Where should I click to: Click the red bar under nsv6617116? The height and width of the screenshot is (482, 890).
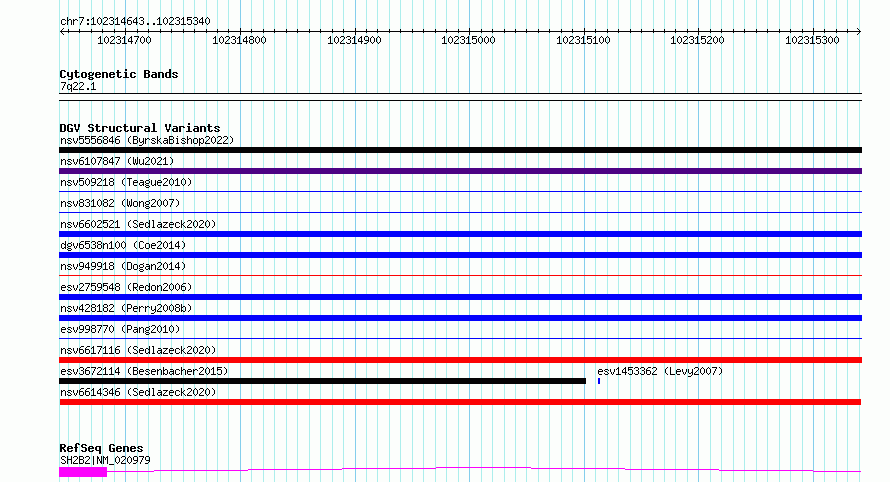coord(460,360)
